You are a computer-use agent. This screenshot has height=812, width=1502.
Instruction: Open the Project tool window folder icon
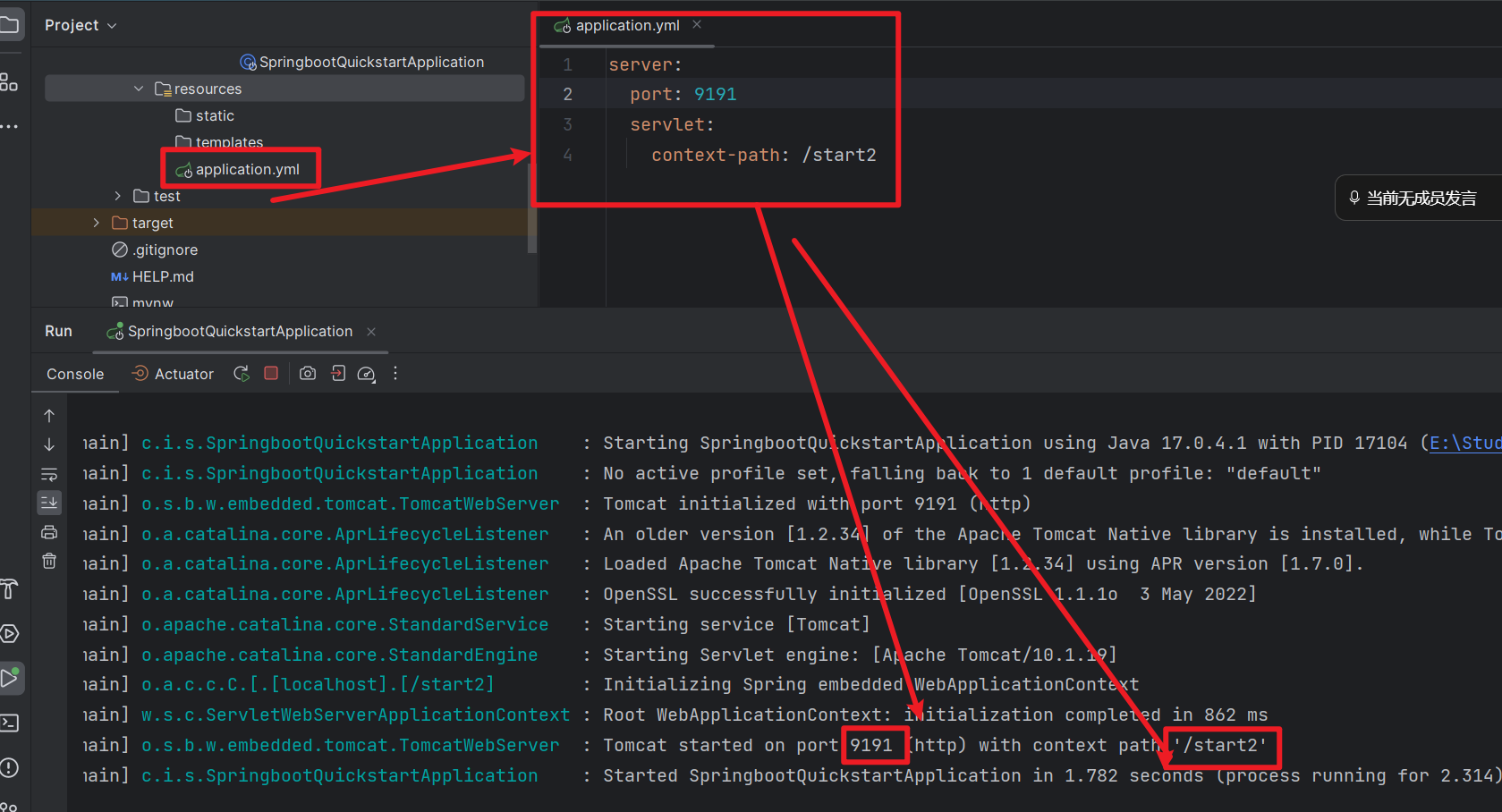point(9,25)
